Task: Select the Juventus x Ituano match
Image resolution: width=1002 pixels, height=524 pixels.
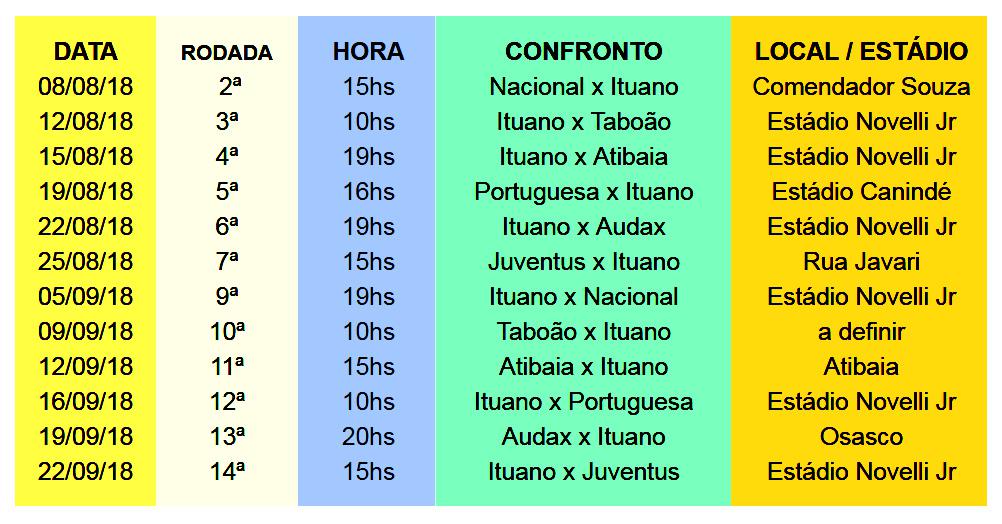Action: [583, 261]
